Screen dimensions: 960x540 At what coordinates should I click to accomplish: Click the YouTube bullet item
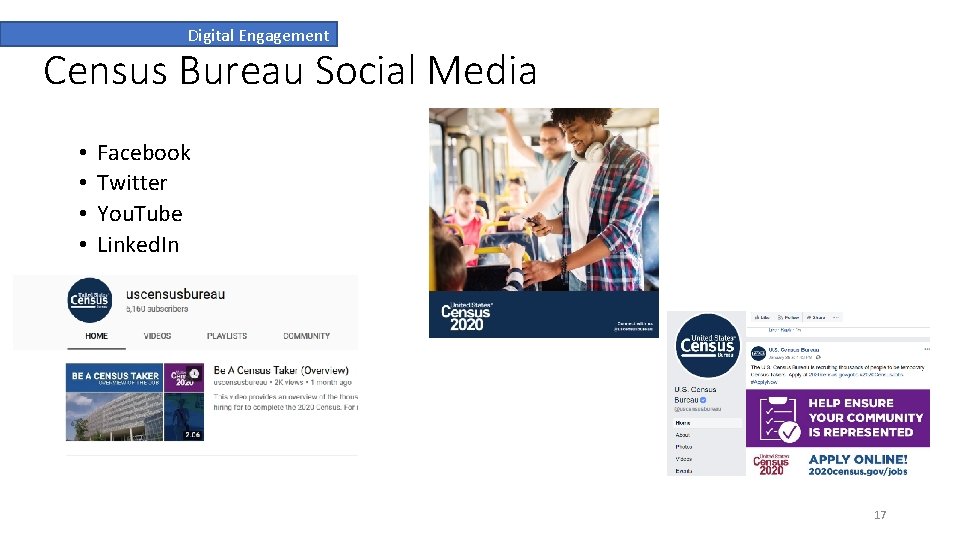(140, 214)
